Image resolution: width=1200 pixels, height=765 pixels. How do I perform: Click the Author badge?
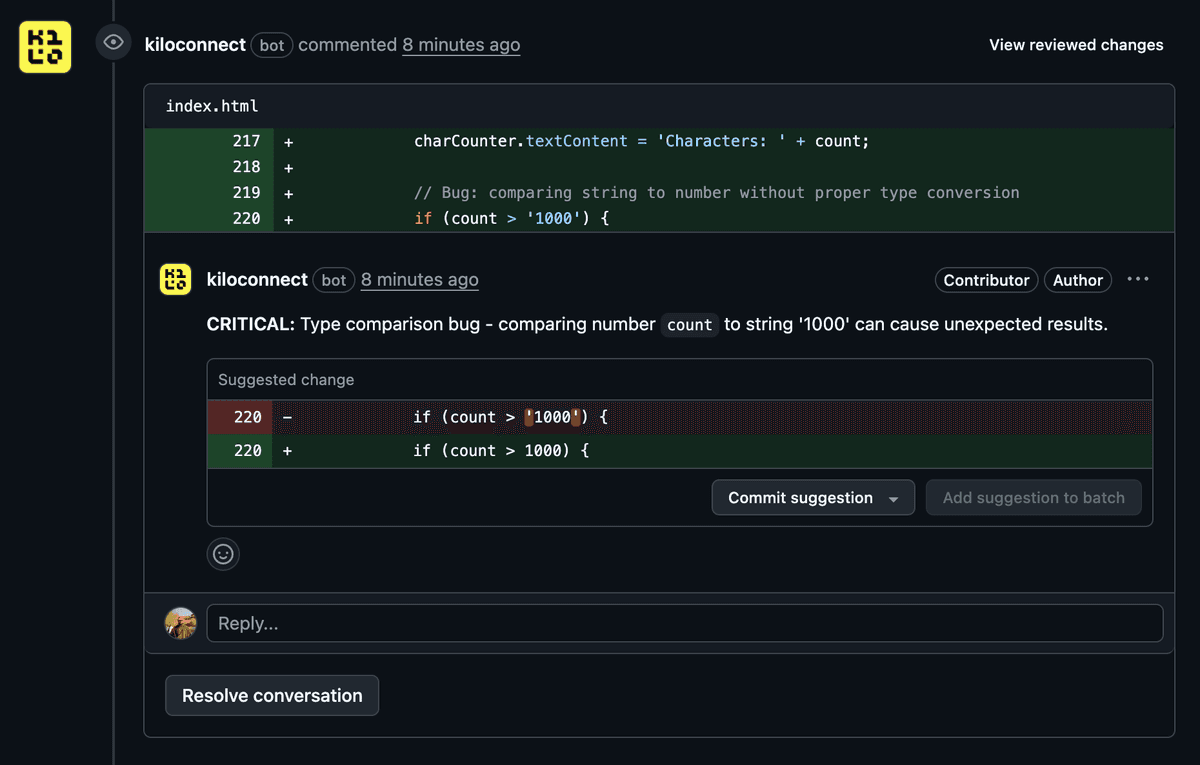(x=1078, y=280)
